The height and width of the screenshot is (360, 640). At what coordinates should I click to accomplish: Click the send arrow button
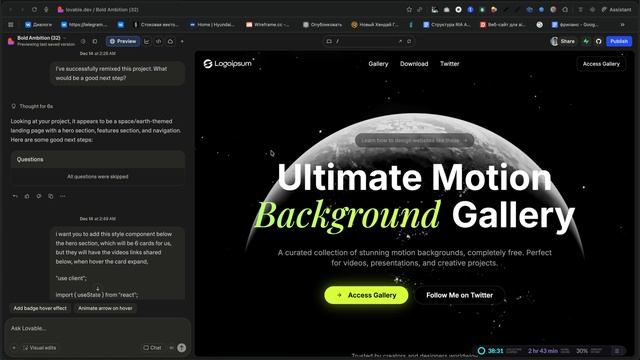182,348
